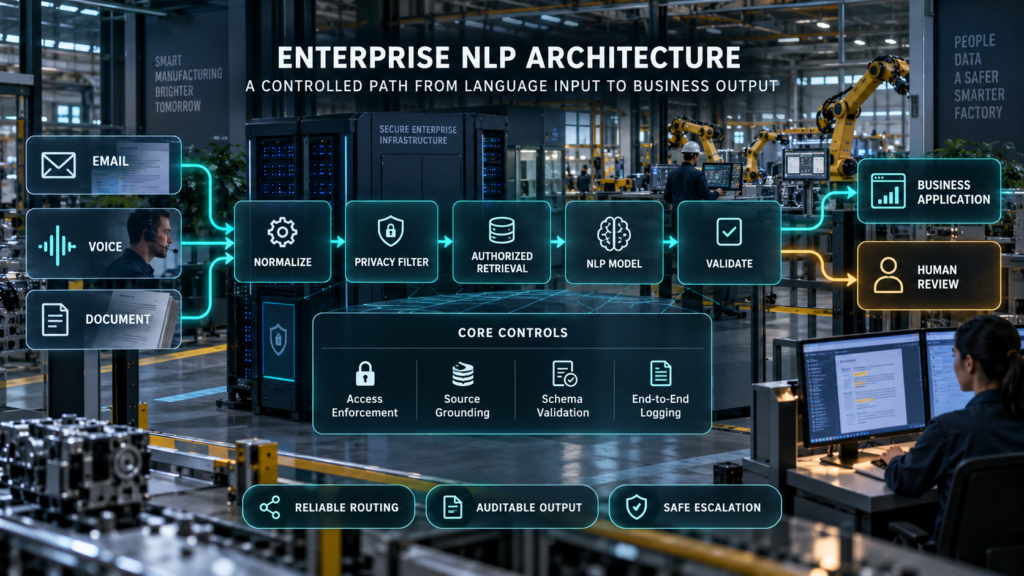1024x576 pixels.
Task: Click the Voice waveform icon
Action: click(56, 246)
